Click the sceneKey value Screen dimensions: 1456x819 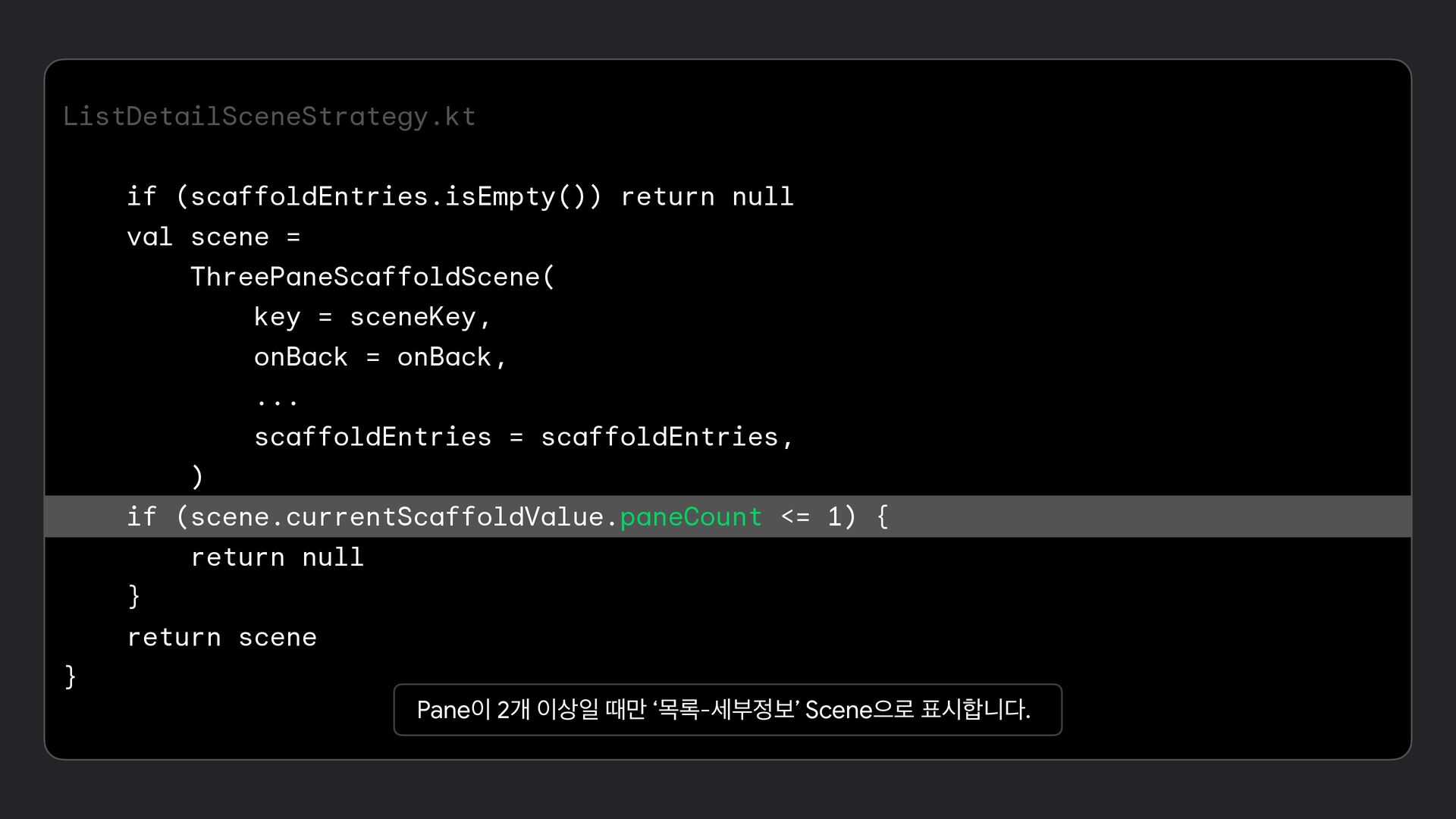(x=413, y=317)
